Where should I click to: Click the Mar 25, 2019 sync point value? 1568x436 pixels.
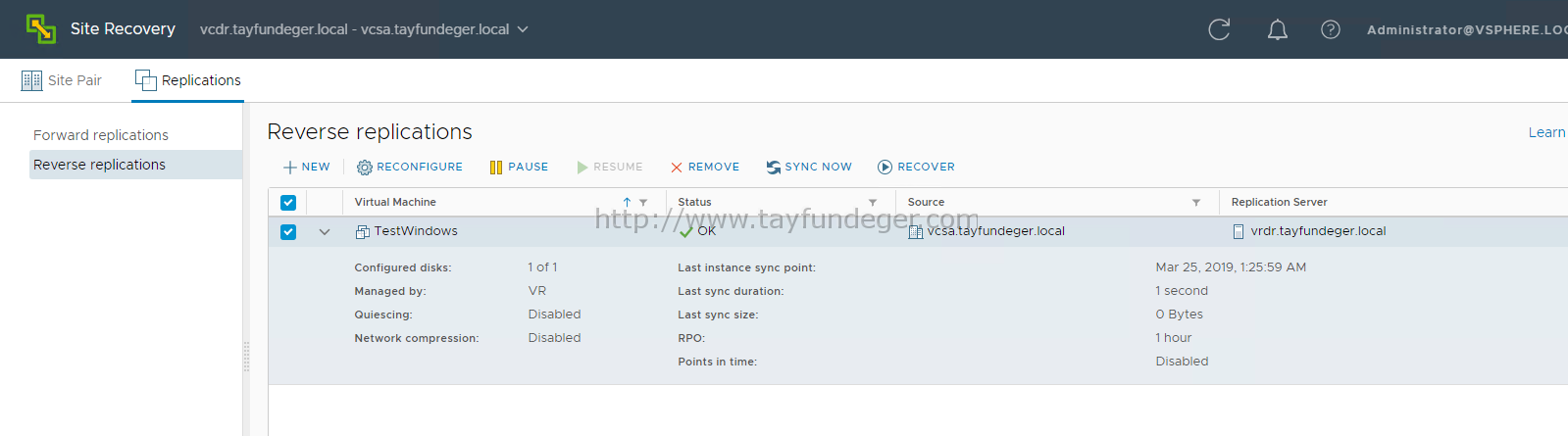1231,266
